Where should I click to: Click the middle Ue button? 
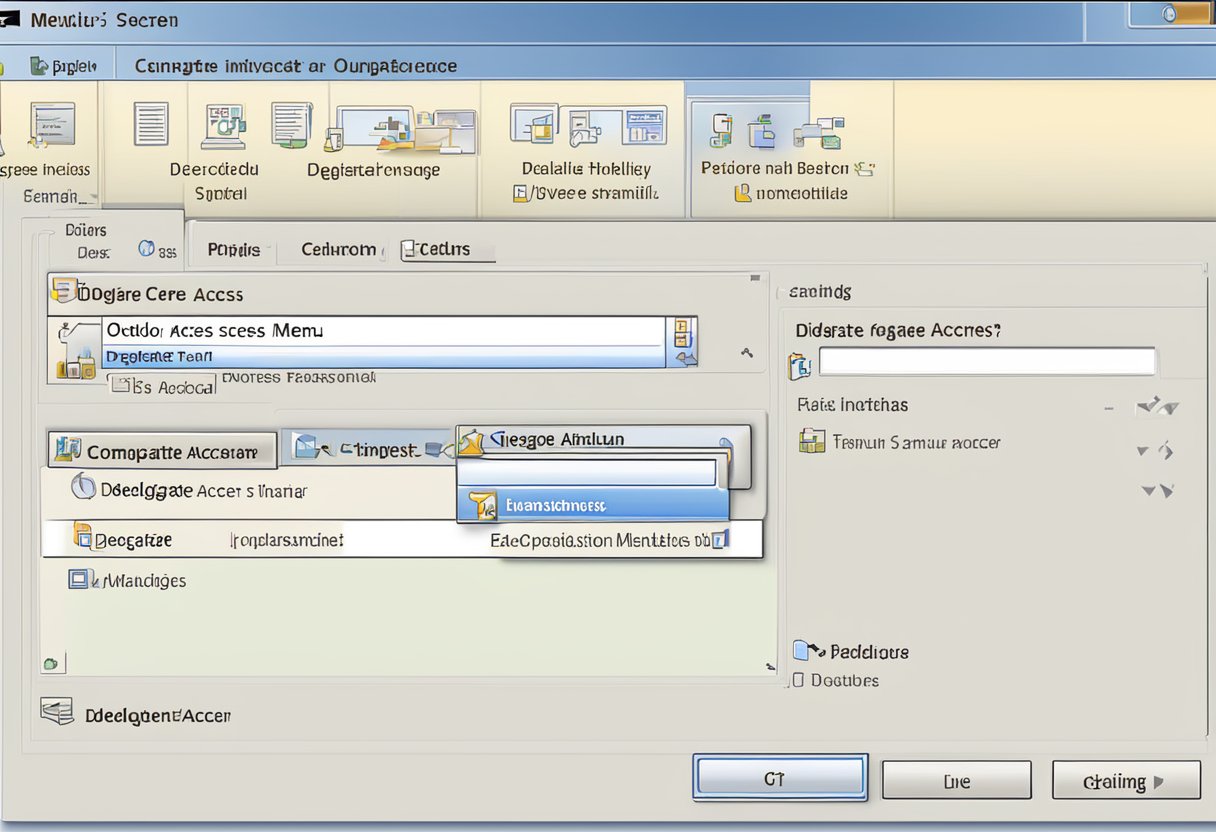tap(955, 779)
